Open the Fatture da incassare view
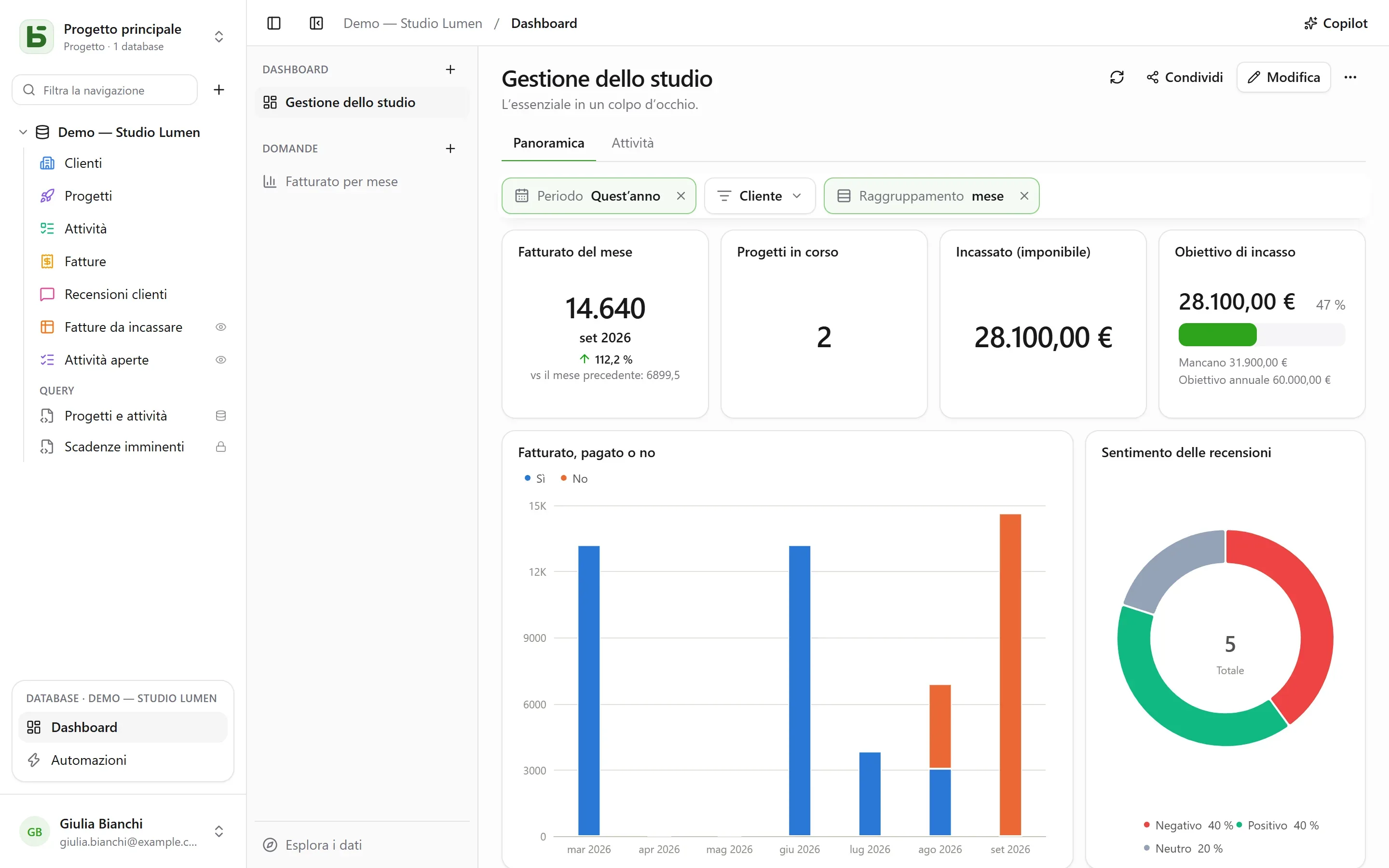The width and height of the screenshot is (1389, 868). pos(123,327)
